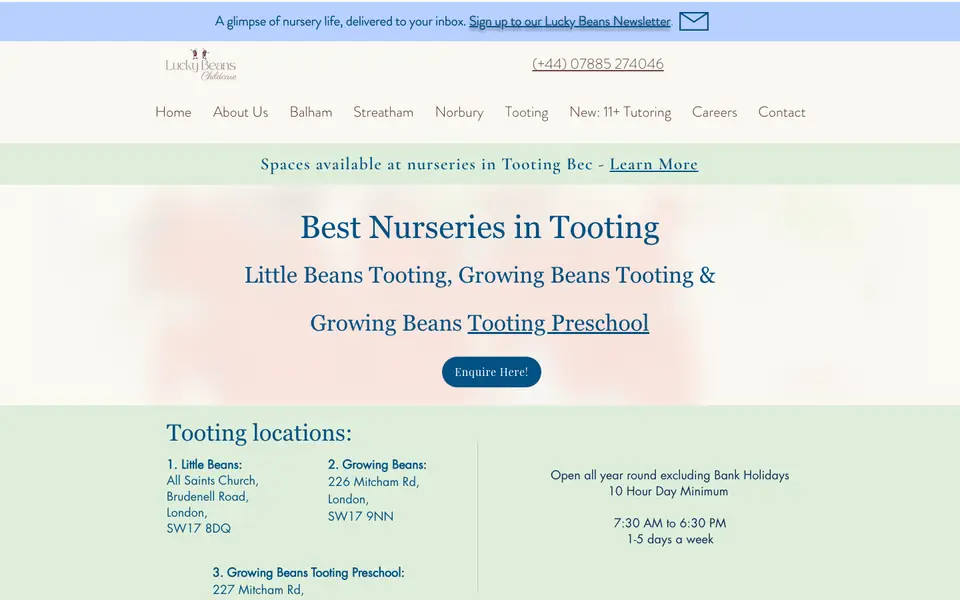Open the Tooting Preschool underlined link
Viewport: 960px width, 600px height.
(558, 323)
